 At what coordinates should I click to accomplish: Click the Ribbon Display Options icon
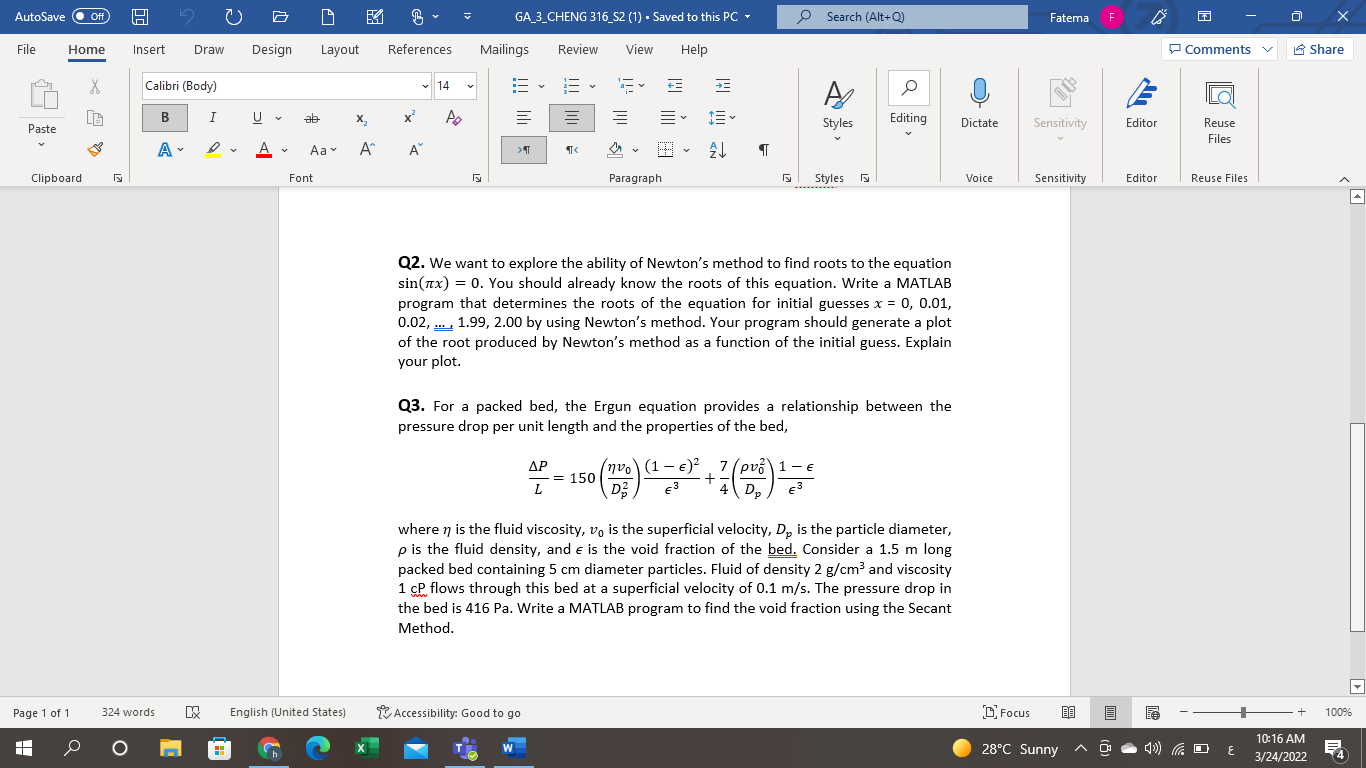1203,17
